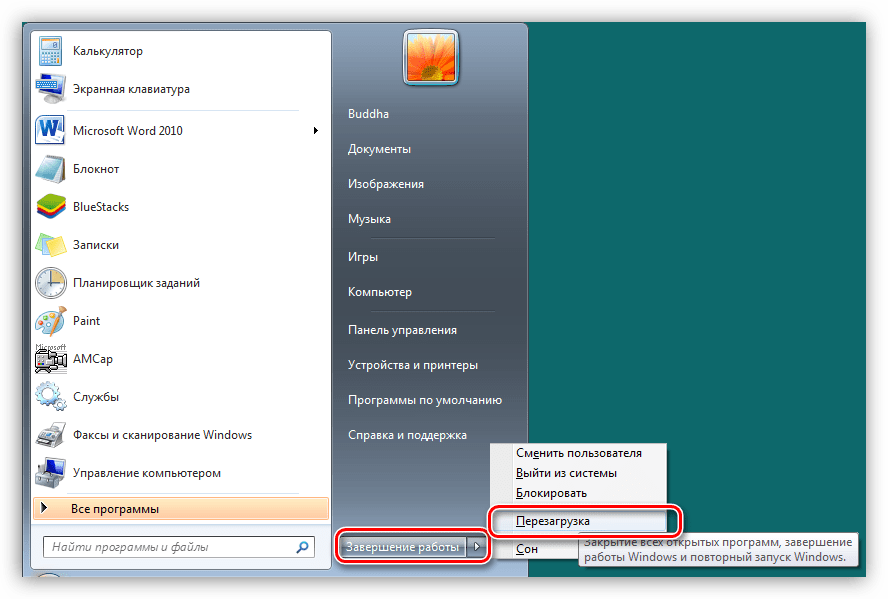This screenshot has width=888, height=599.
Task: Click the AMCap webcam icon
Action: click(x=50, y=359)
